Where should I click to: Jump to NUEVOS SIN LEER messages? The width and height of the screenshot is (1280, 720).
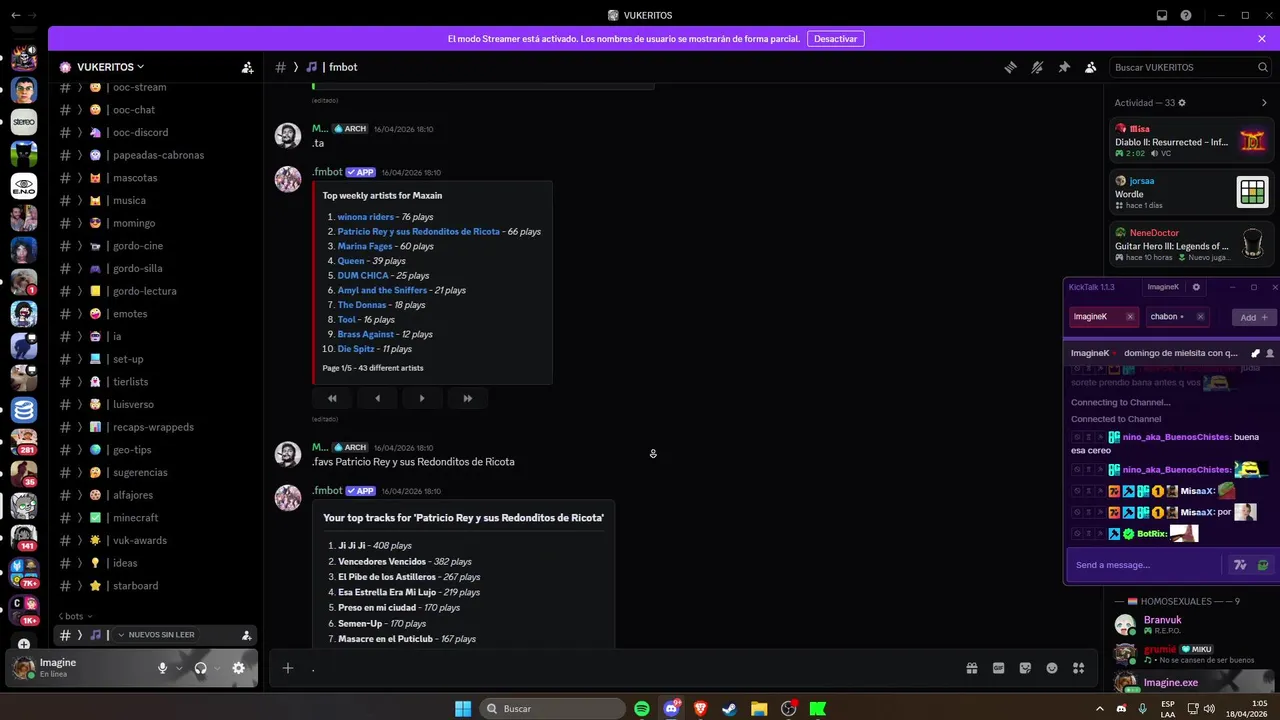[x=155, y=635]
